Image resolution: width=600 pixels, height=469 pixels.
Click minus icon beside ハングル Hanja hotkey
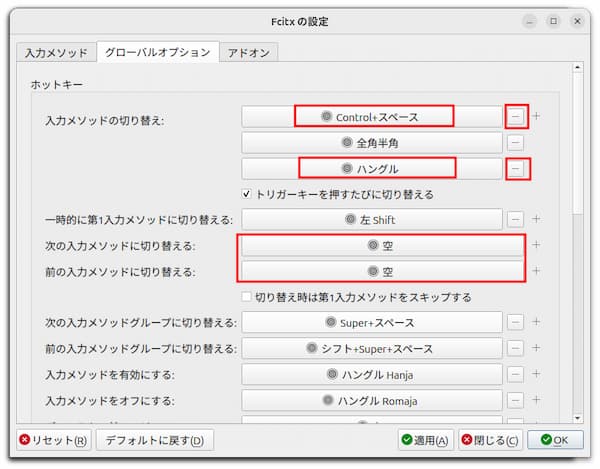tap(515, 374)
